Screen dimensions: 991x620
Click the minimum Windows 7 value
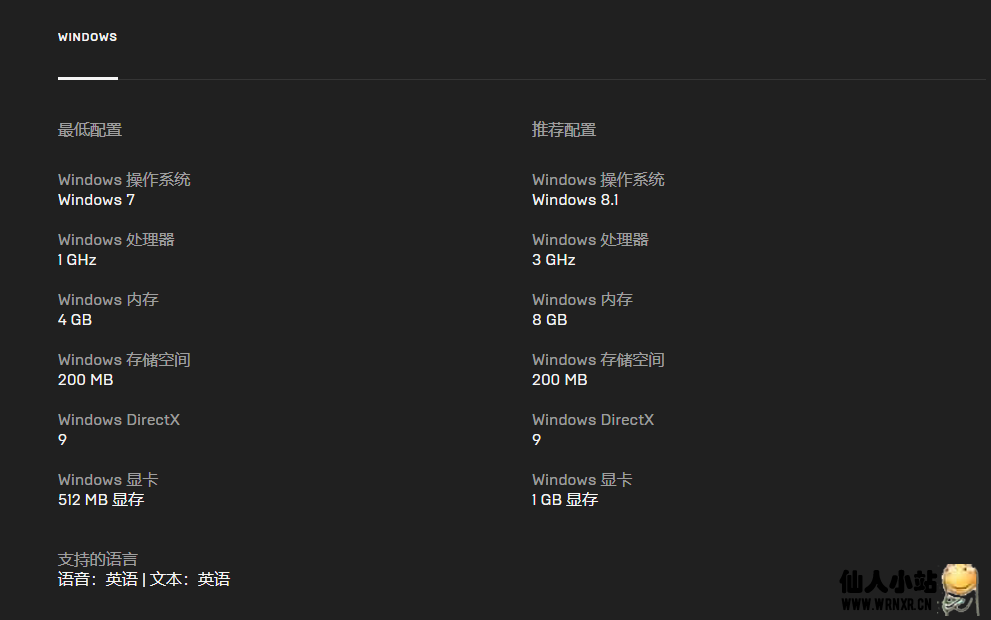tap(96, 200)
